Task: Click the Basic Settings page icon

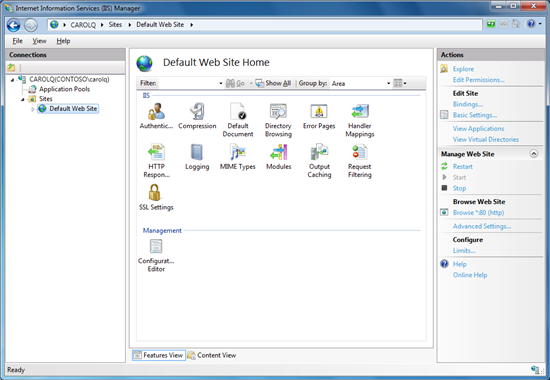Action: (444, 115)
